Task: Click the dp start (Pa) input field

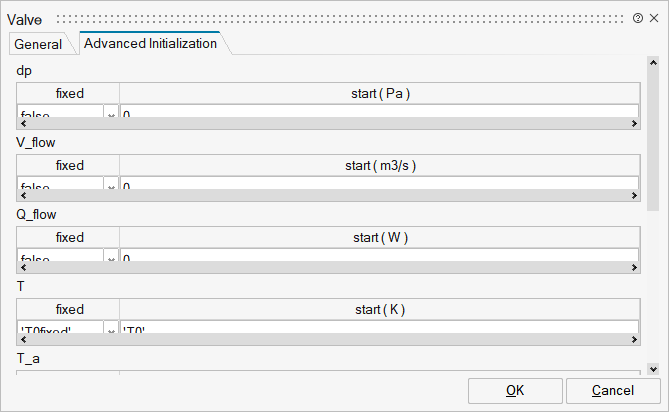Action: click(379, 112)
